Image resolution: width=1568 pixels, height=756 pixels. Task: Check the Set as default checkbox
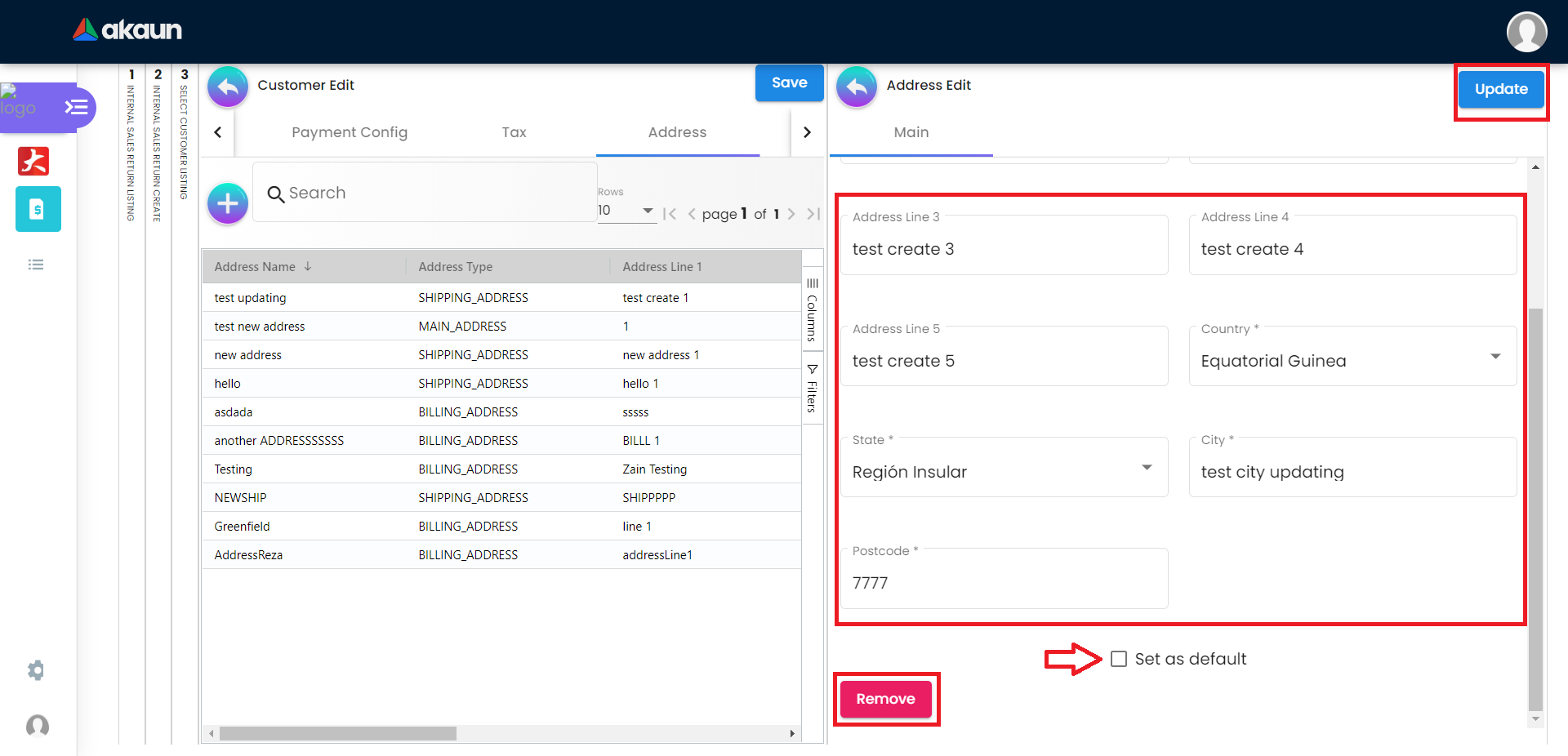(x=1119, y=659)
